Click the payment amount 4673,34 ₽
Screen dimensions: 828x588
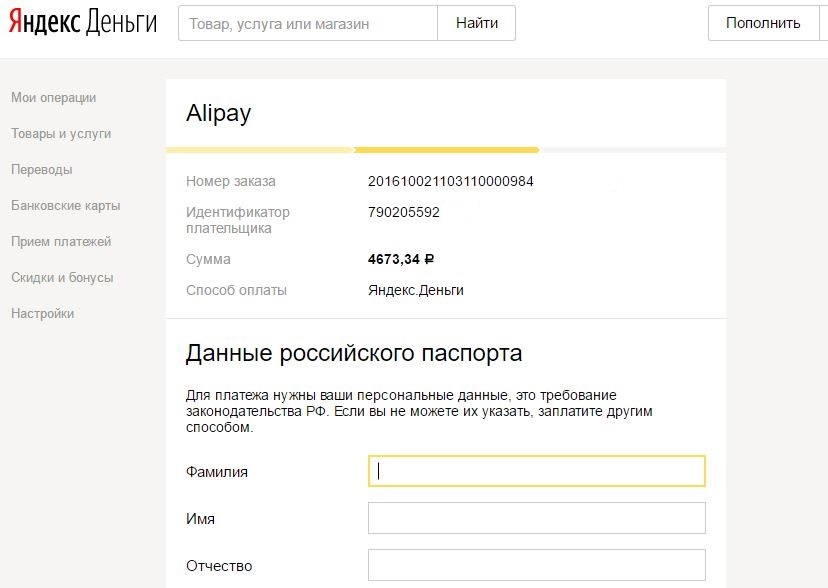coord(401,260)
